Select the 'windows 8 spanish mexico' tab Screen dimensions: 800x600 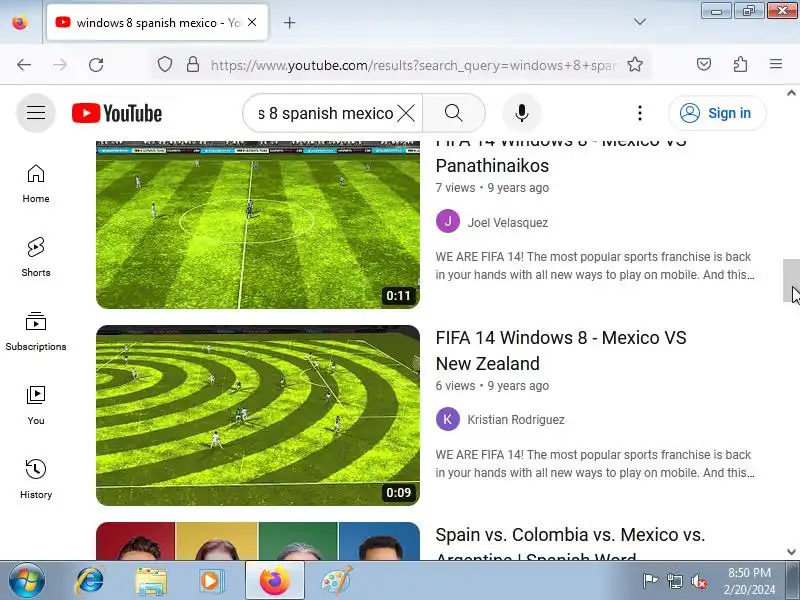click(157, 22)
